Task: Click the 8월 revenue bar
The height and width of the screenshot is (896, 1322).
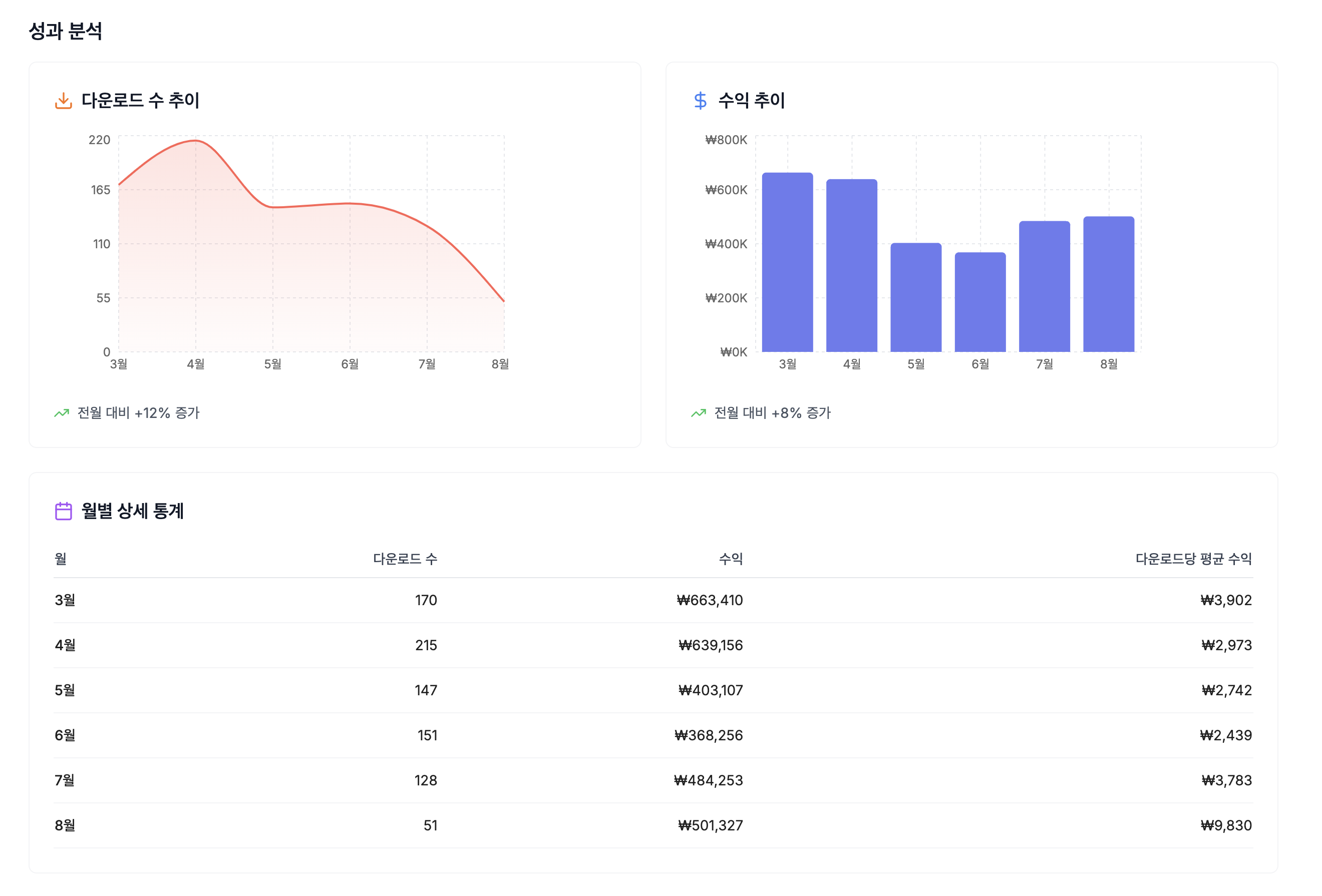Action: (1109, 284)
